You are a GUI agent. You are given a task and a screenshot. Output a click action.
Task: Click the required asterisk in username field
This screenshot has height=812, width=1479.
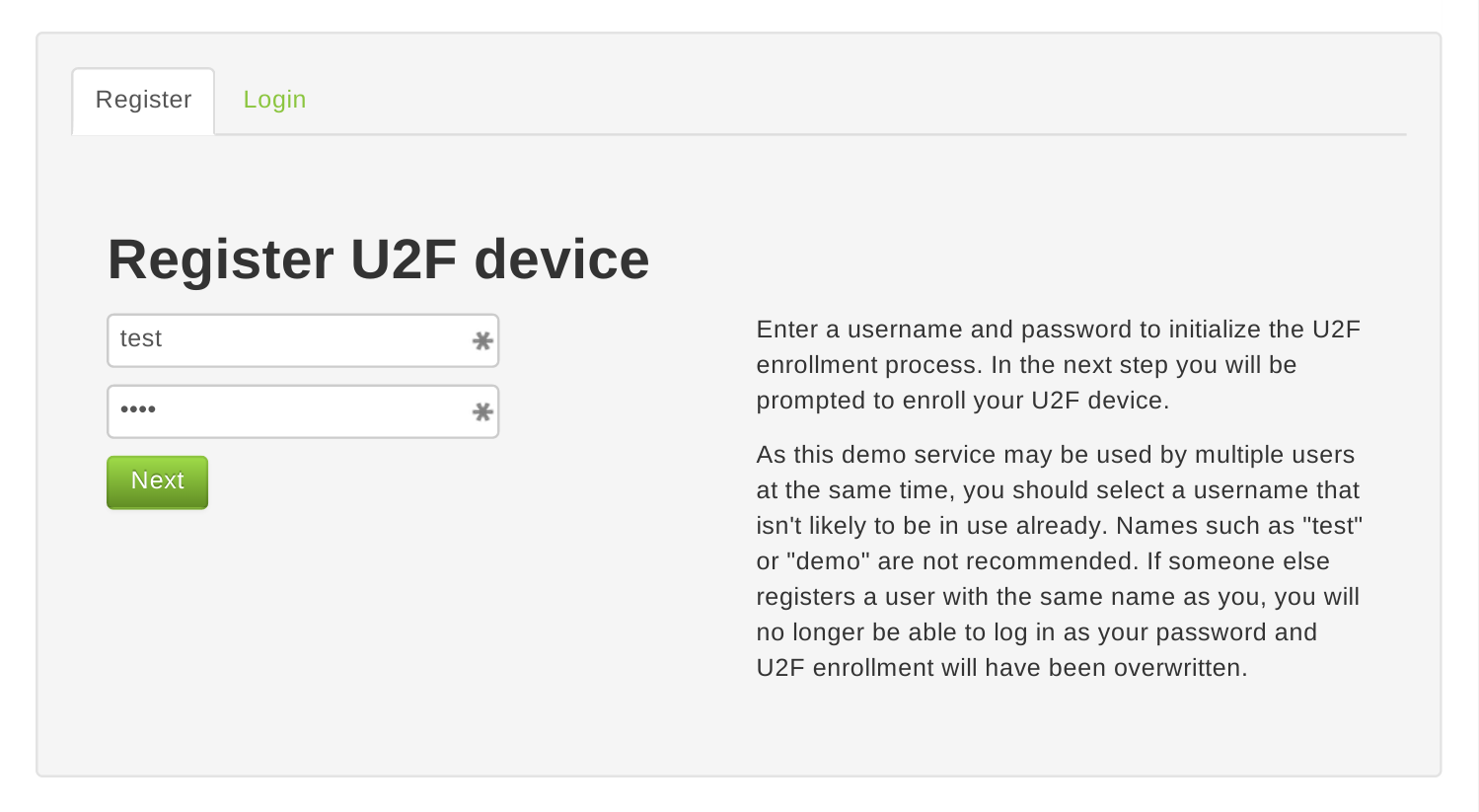481,341
